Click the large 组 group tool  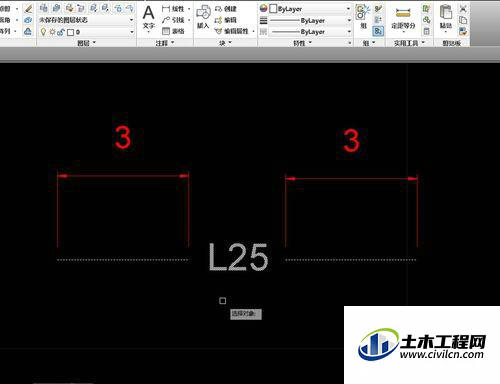(363, 16)
